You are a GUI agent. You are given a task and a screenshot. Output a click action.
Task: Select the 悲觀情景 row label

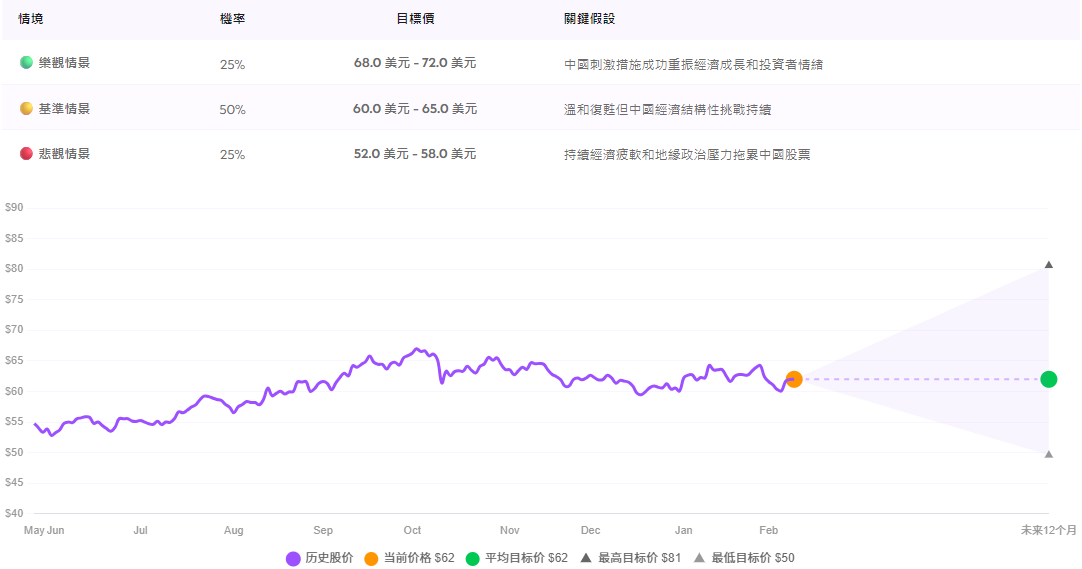[x=64, y=154]
